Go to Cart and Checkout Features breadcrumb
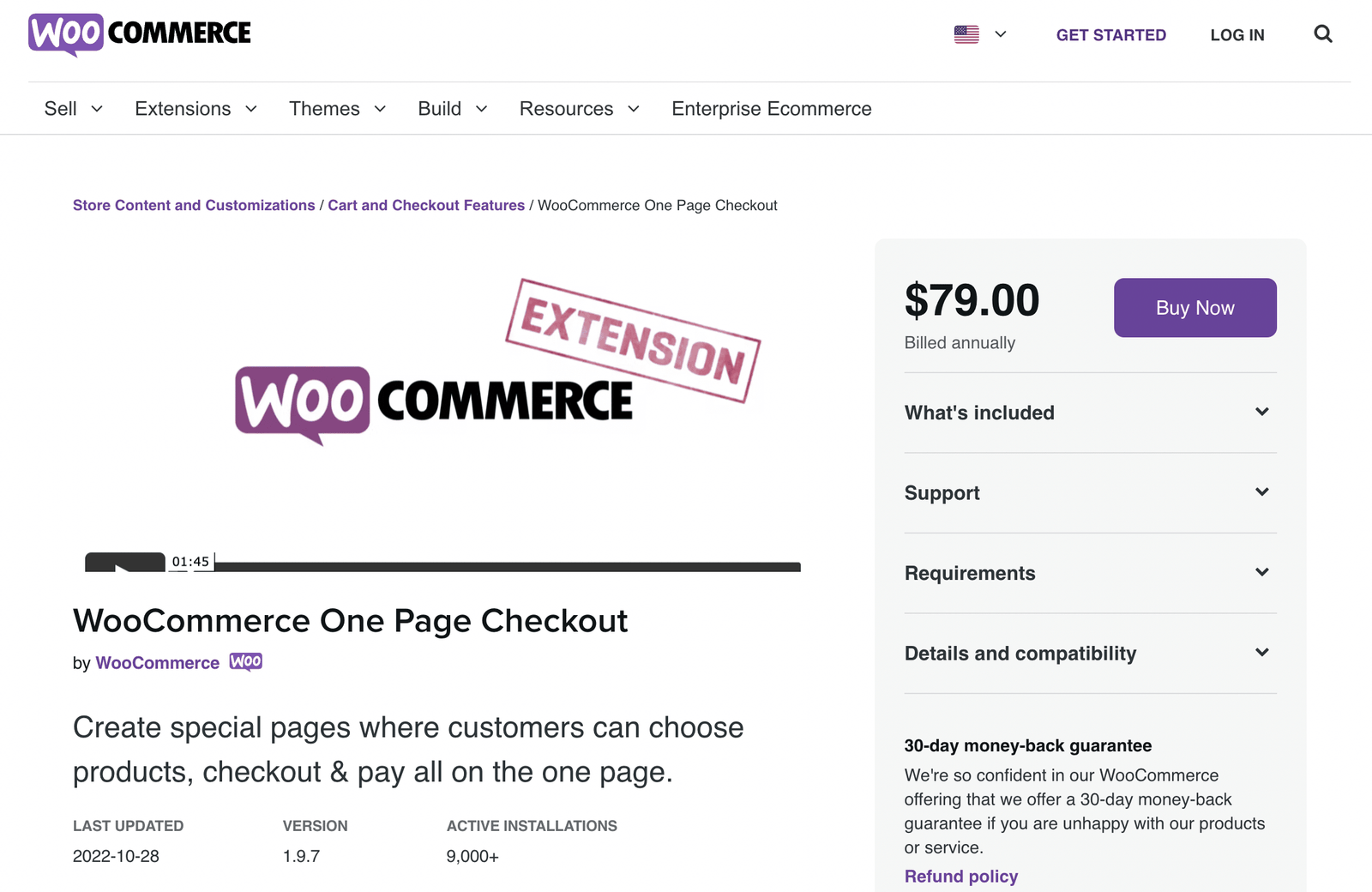This screenshot has width=1372, height=892. [x=426, y=206]
